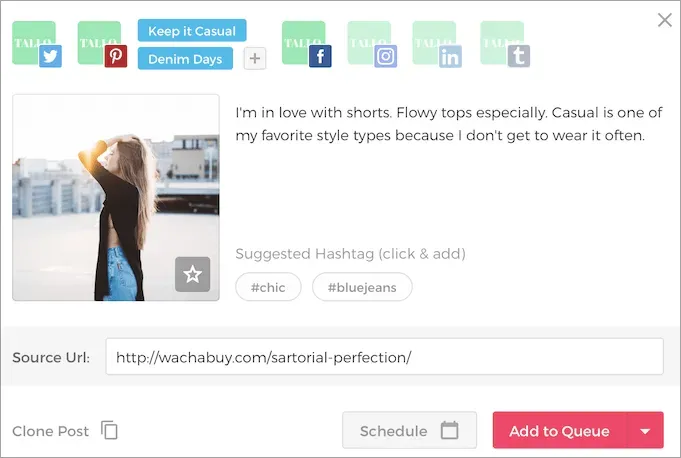Select the Keep it Casual board tag
The height and width of the screenshot is (458, 681).
tap(192, 31)
